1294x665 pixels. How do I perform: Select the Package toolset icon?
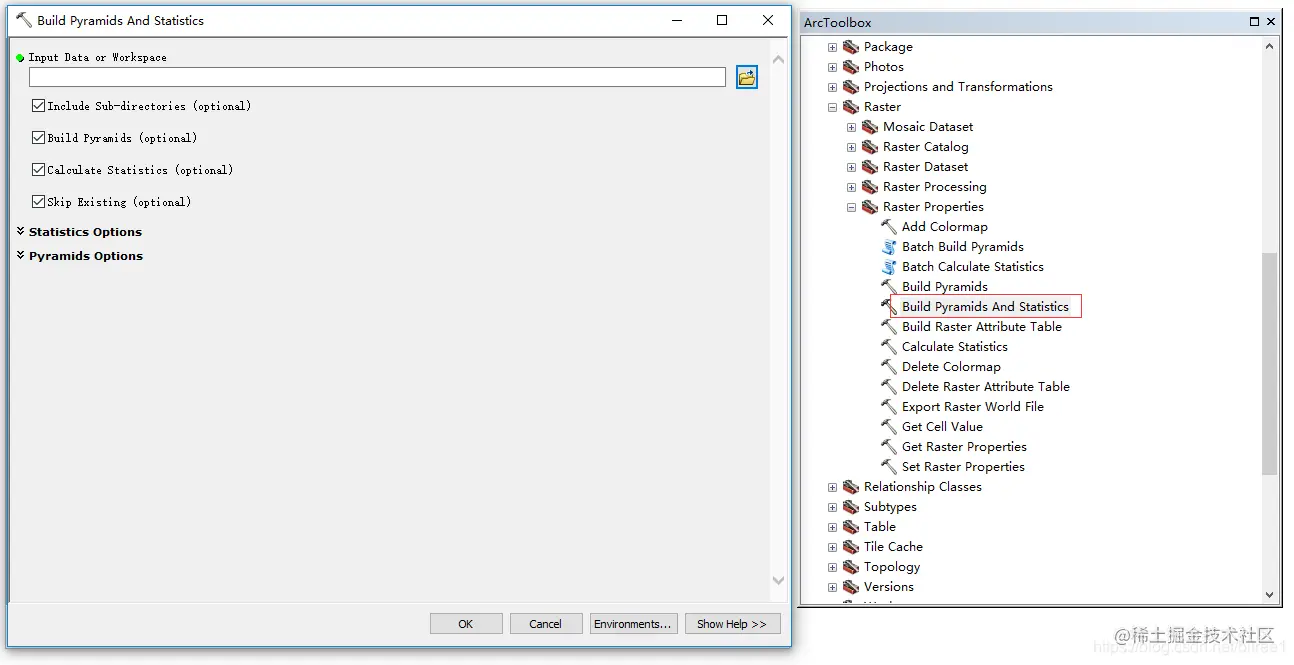[851, 47]
